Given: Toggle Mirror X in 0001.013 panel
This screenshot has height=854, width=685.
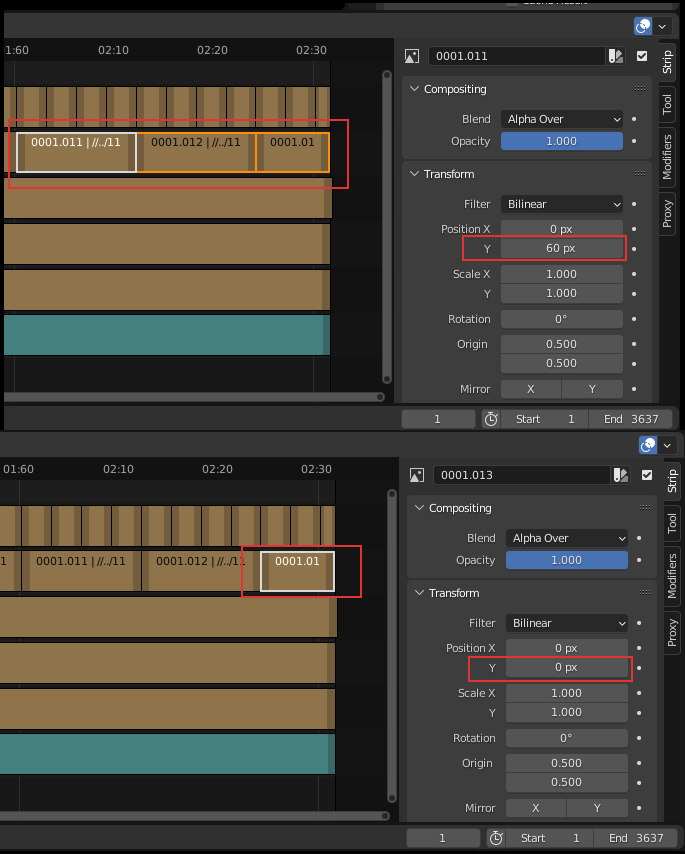Looking at the screenshot, I should 536,808.
